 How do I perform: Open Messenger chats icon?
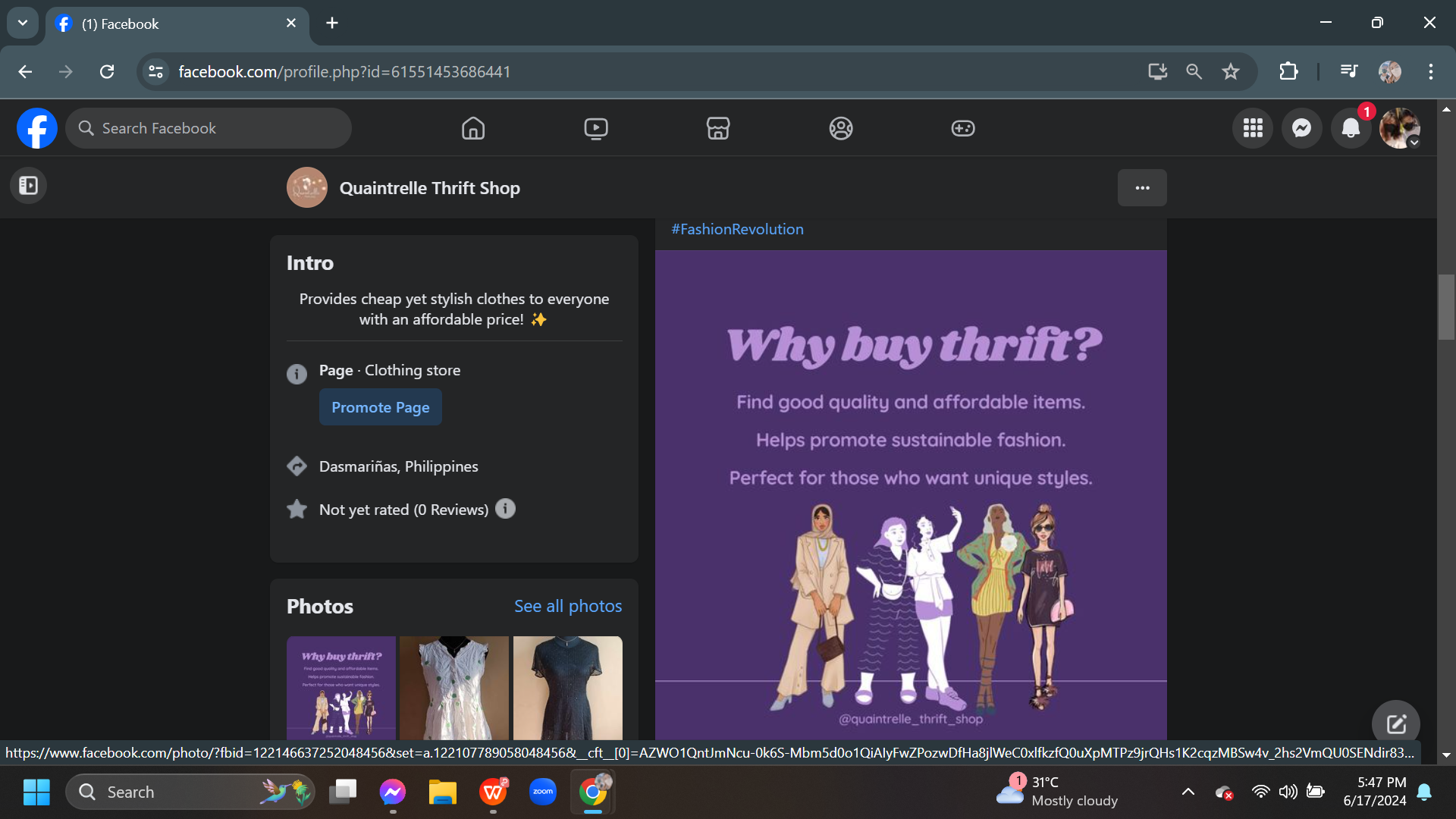tap(1302, 128)
